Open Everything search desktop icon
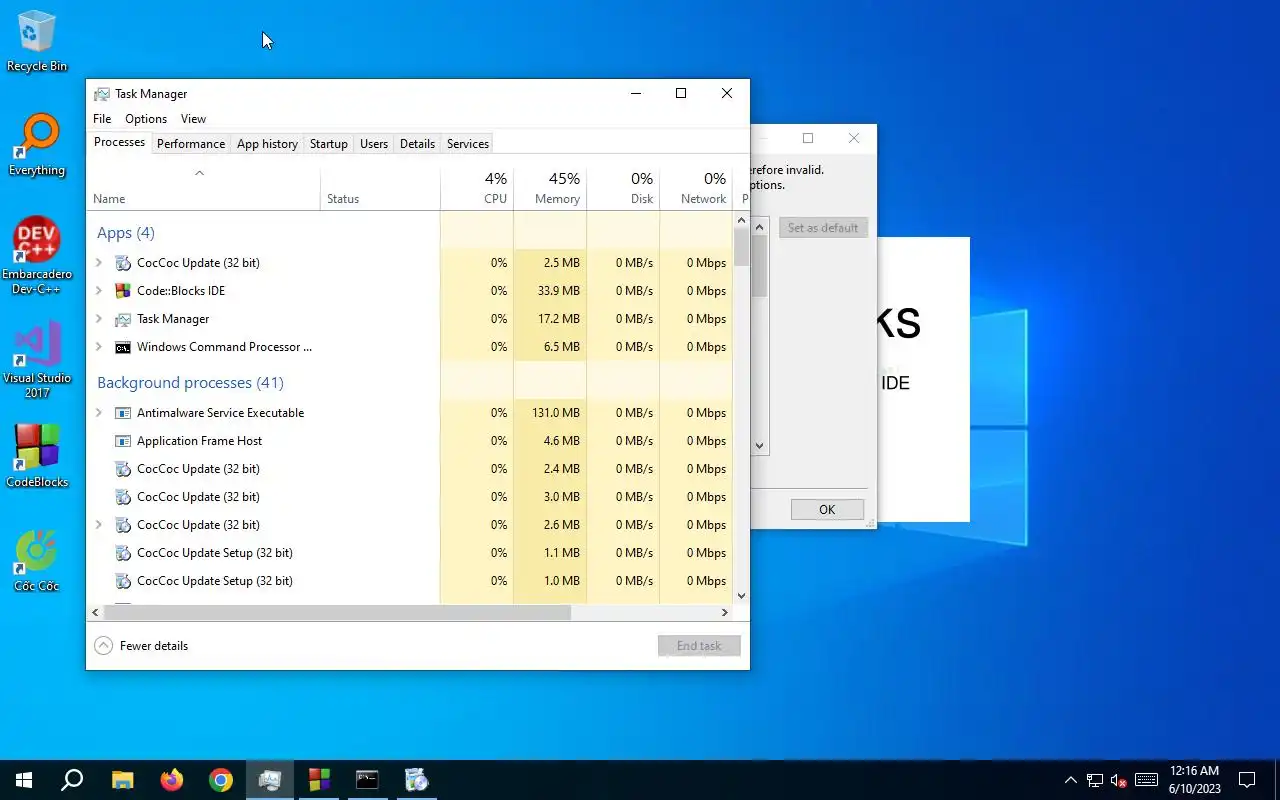 [37, 145]
